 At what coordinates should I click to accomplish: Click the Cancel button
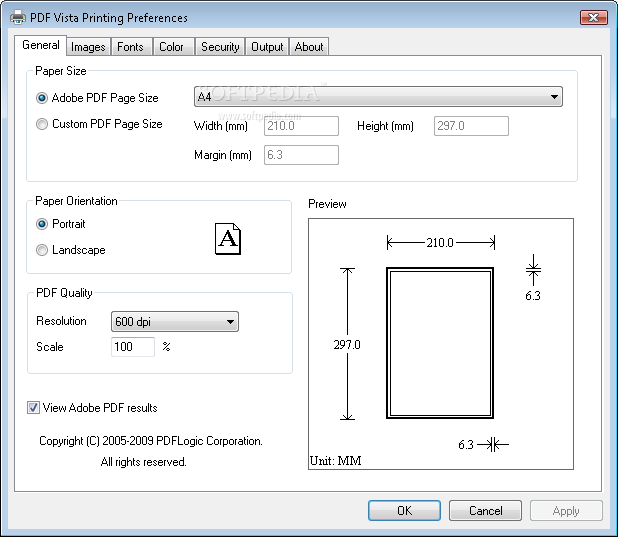coord(485,511)
